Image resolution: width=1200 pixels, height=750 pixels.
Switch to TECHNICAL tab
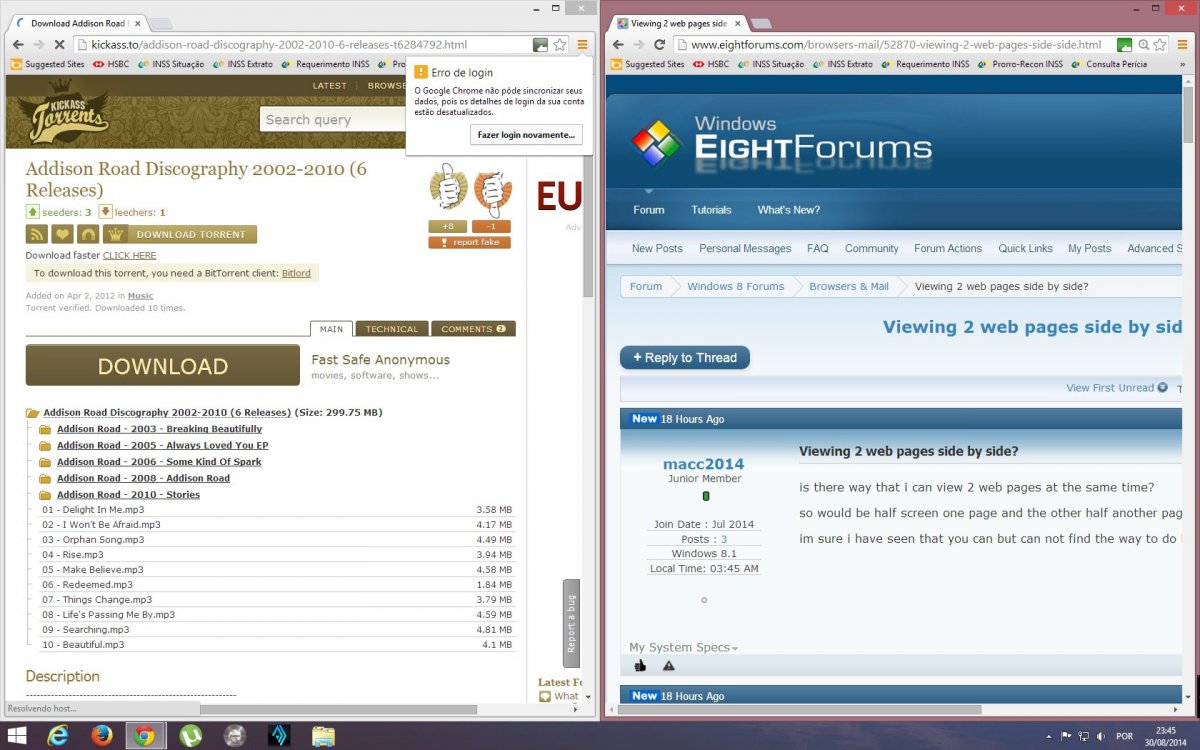(x=392, y=329)
